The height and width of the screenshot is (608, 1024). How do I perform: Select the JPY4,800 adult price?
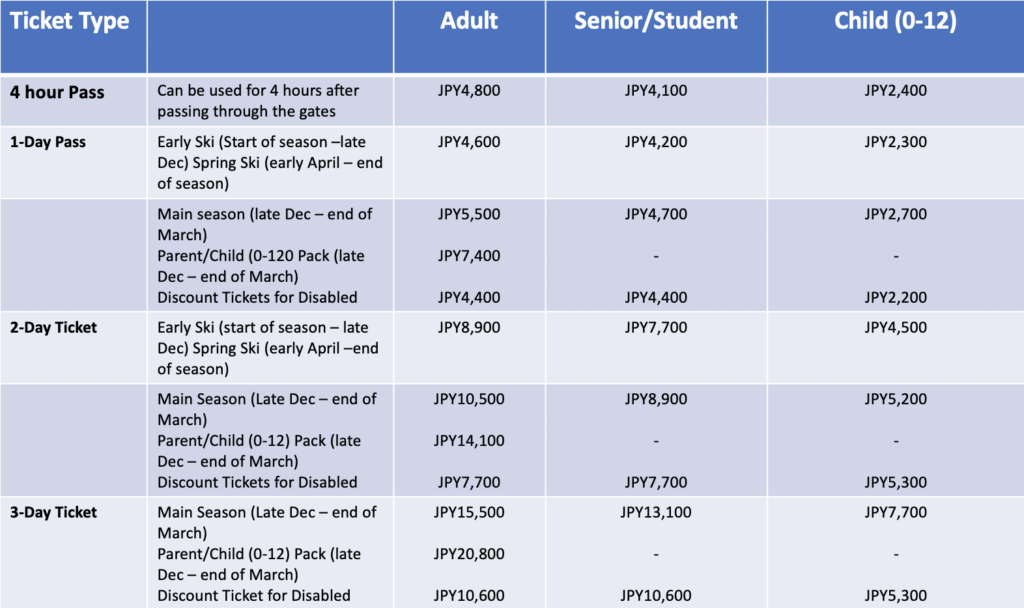point(469,91)
